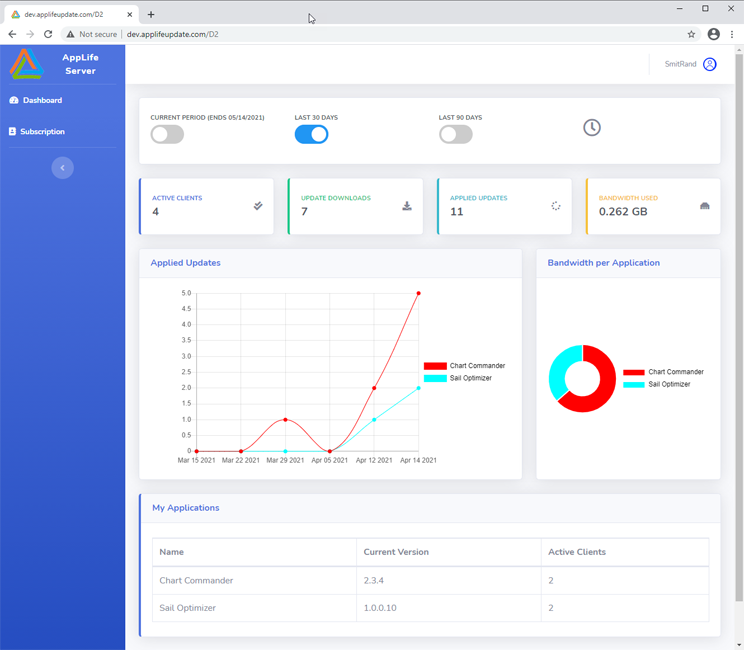Open a new browser tab
Image resolution: width=744 pixels, height=650 pixels.
point(151,15)
